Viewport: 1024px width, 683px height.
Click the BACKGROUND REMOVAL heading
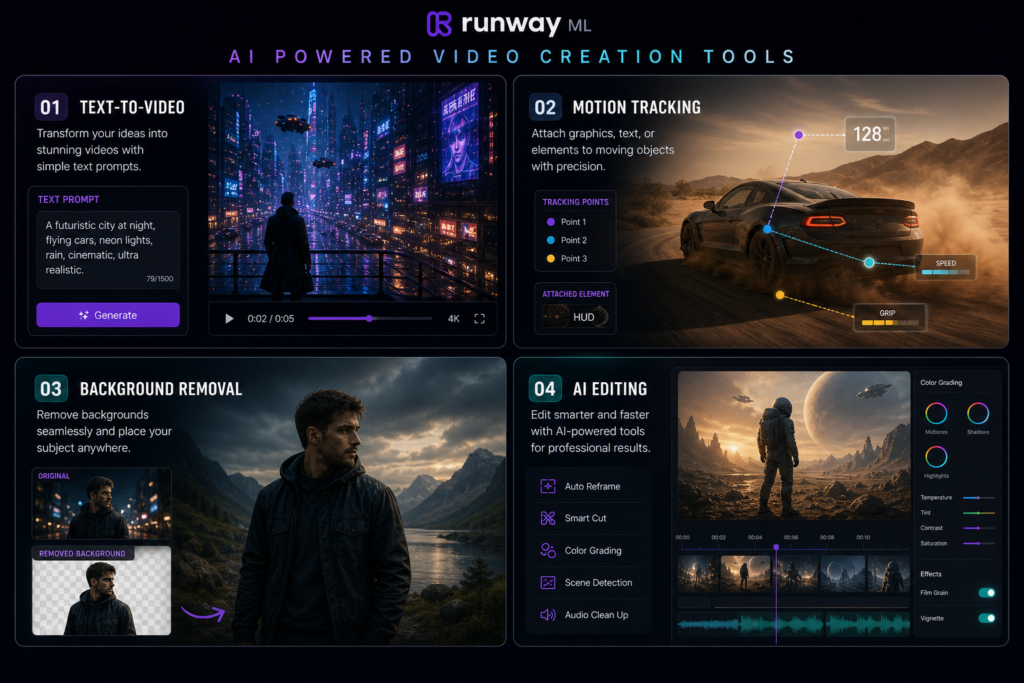click(x=161, y=389)
